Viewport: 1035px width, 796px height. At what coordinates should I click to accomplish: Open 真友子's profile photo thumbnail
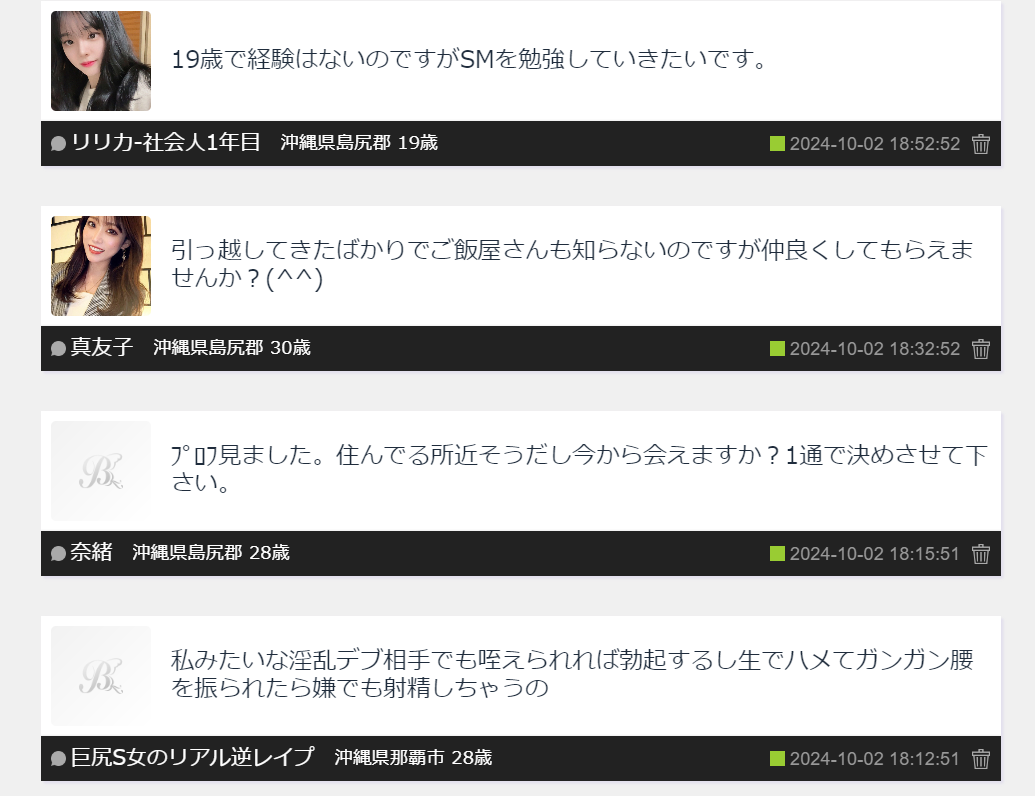[x=101, y=266]
